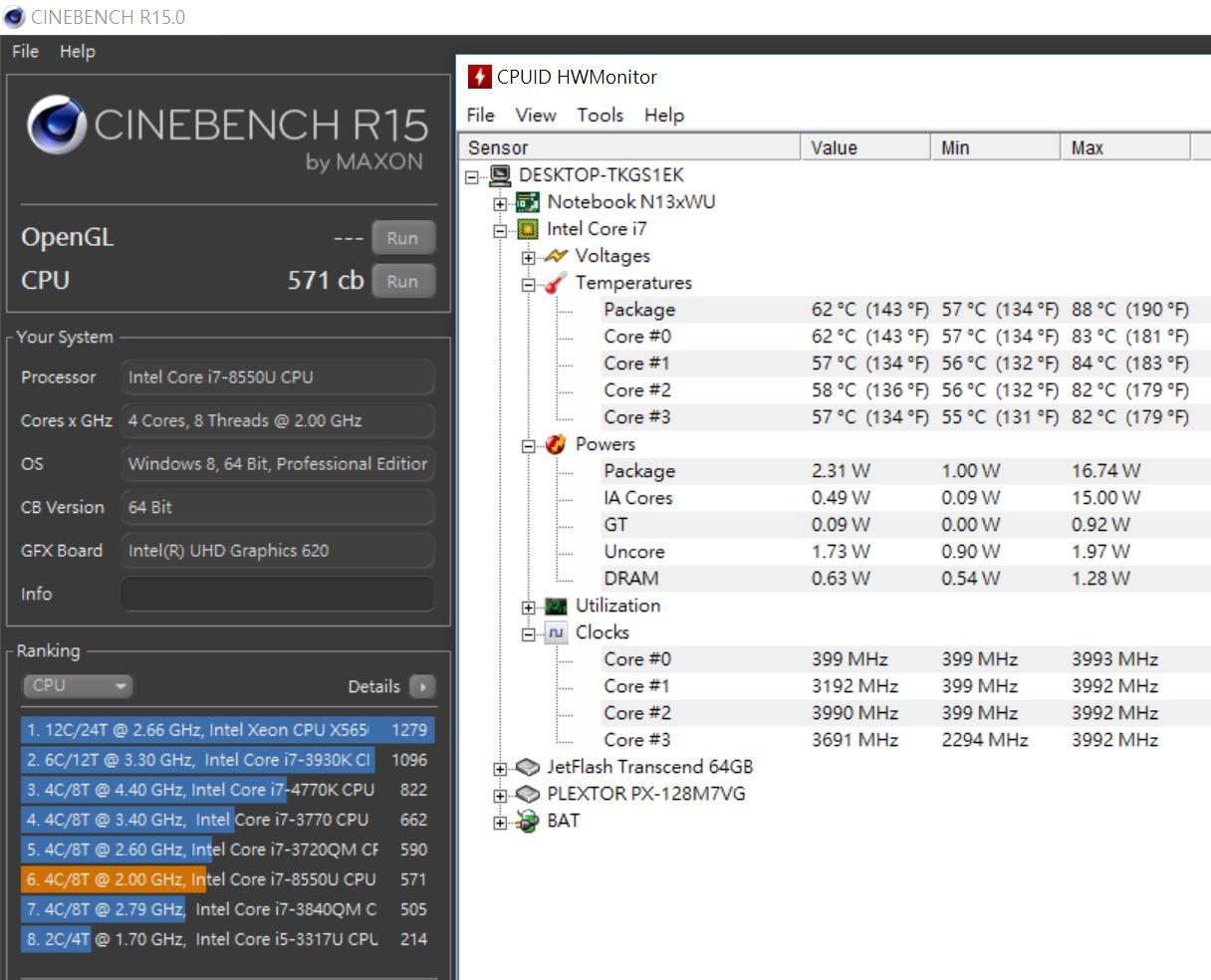1211x980 pixels.
Task: Select ranking entry Core i7-3720QM 590
Action: coord(228,850)
